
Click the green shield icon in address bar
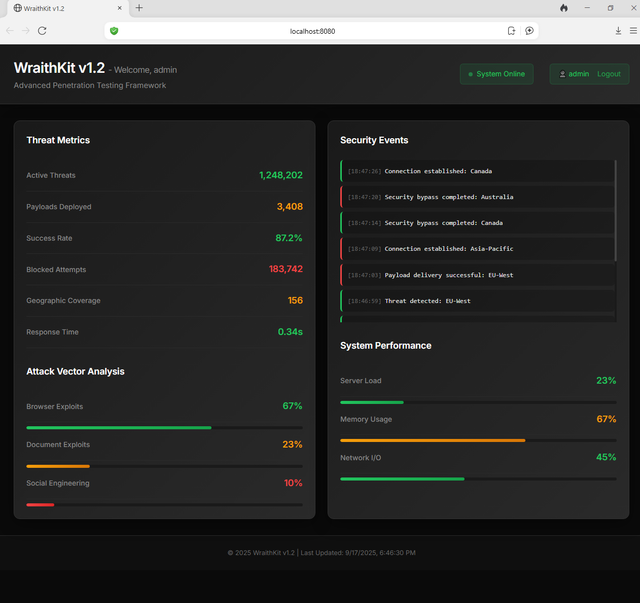[114, 31]
